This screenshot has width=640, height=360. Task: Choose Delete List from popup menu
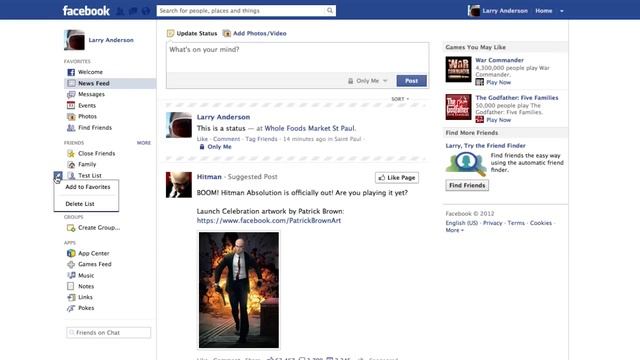click(x=80, y=204)
